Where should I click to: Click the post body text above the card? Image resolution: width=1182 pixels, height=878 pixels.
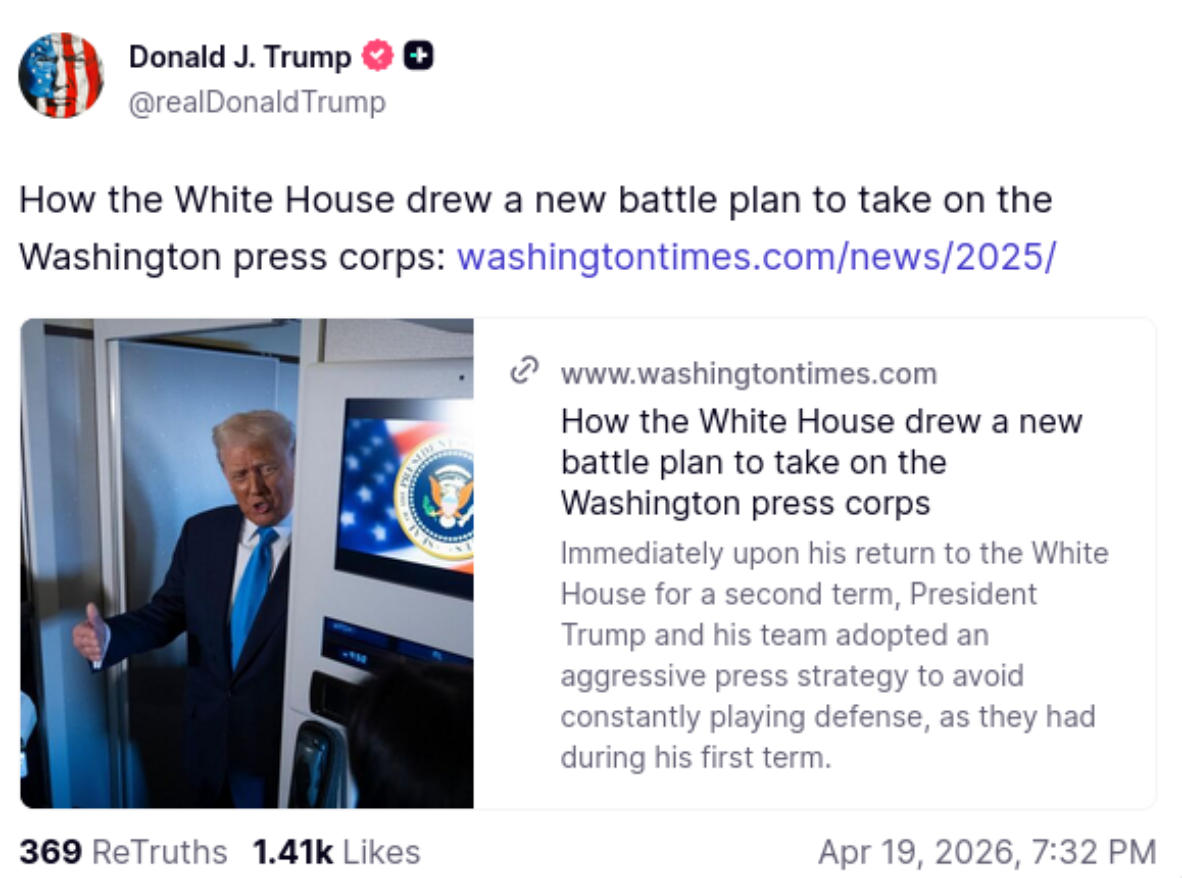point(538,228)
